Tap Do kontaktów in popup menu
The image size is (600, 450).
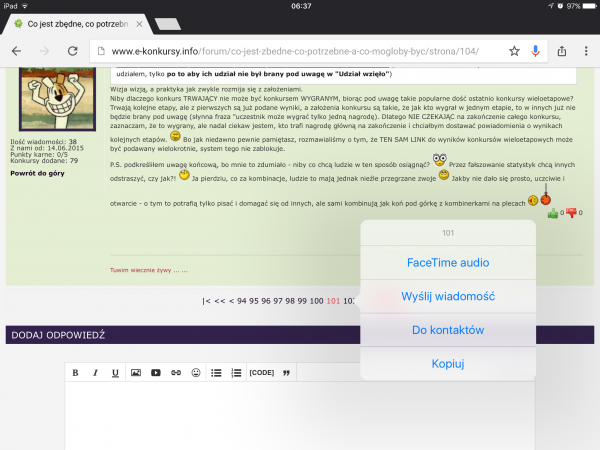447,329
